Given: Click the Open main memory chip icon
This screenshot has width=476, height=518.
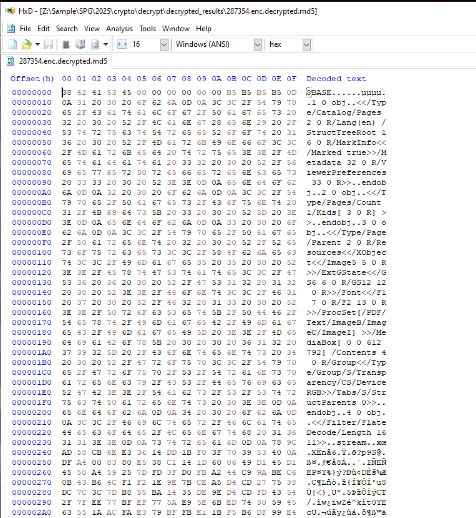Looking at the screenshot, I should click(66, 44).
